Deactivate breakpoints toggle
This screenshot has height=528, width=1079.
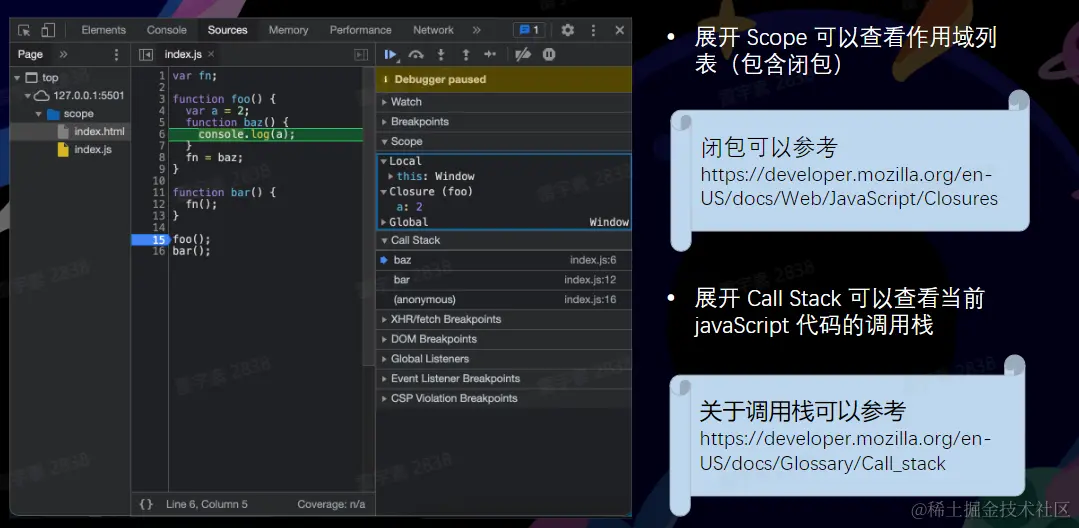[523, 54]
